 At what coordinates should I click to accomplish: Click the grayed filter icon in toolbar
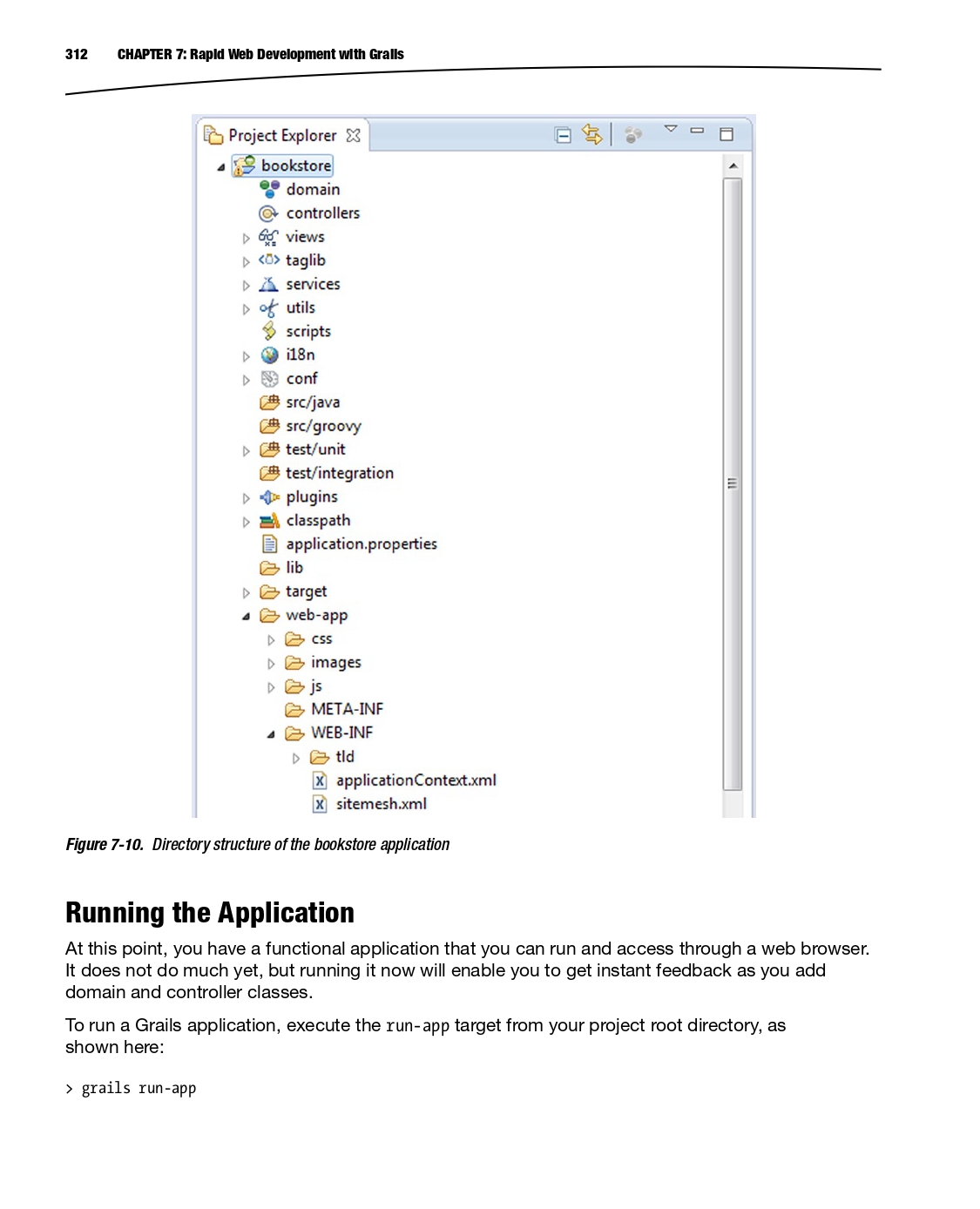click(x=633, y=134)
